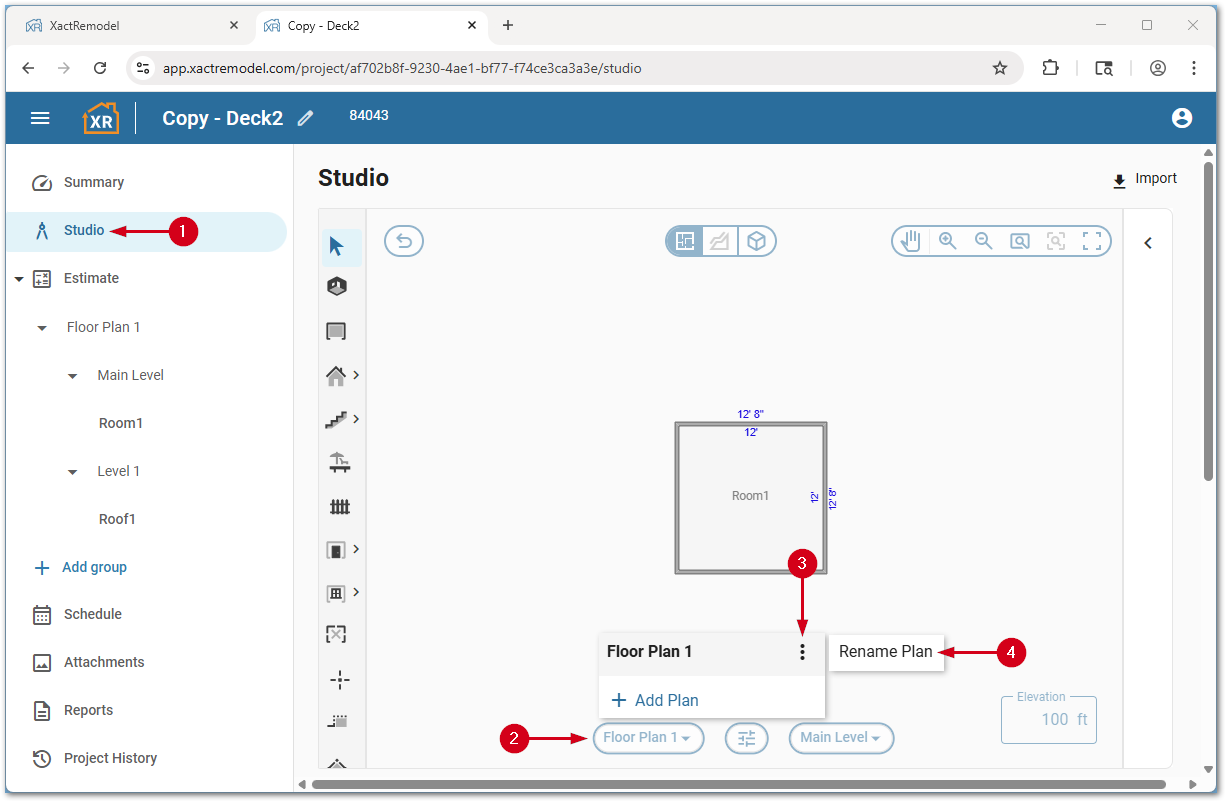Open Studio in the sidebar

point(84,231)
